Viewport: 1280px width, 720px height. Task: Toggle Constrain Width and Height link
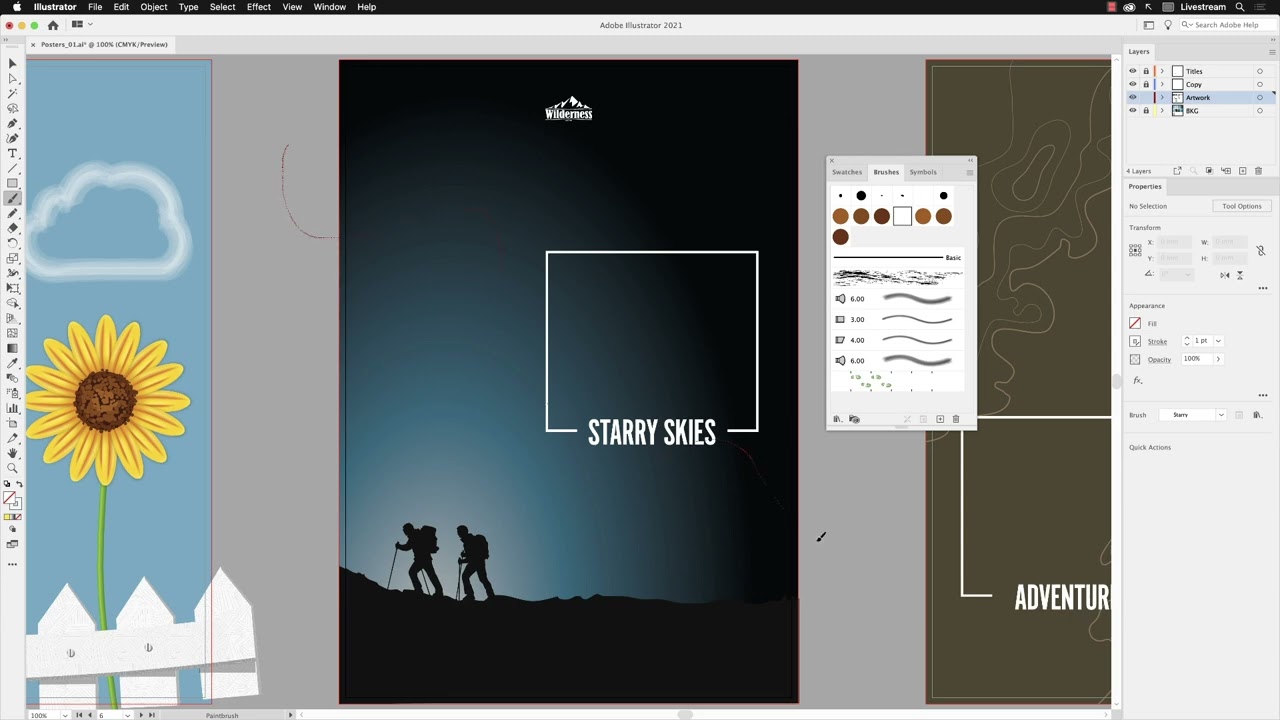(1261, 251)
